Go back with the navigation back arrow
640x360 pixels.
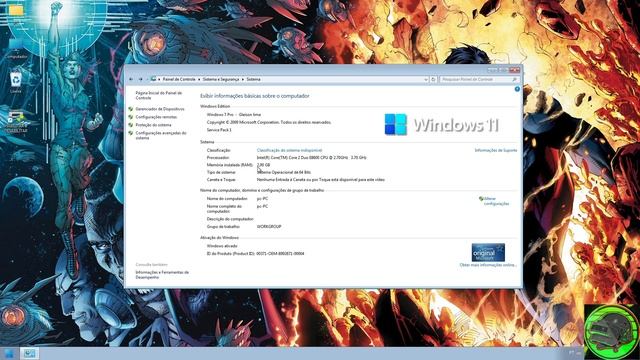(131, 79)
